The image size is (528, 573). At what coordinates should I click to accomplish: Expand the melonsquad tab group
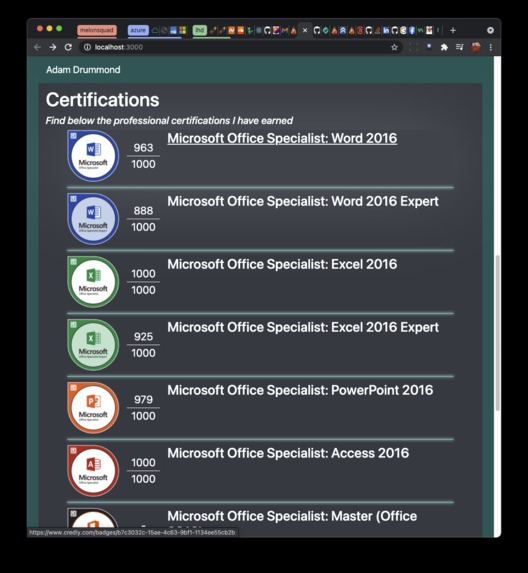97,30
